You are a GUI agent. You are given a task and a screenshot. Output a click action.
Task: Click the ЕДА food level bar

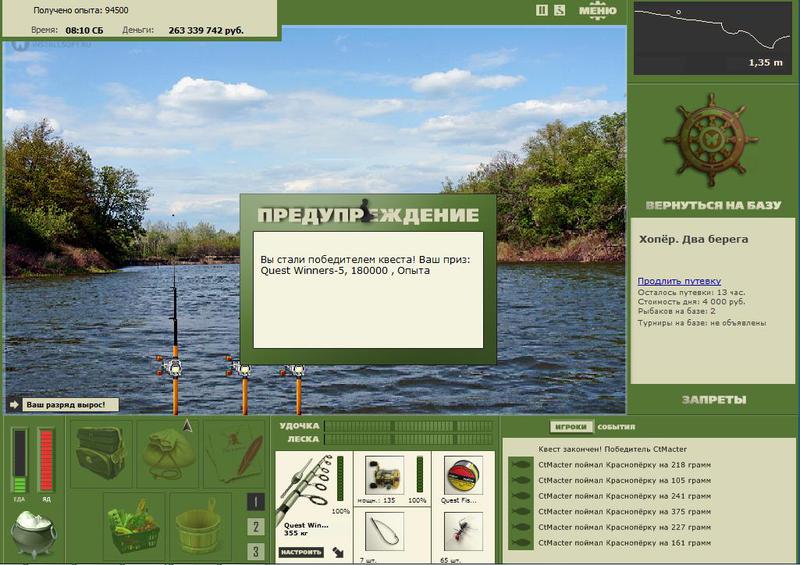(19, 460)
